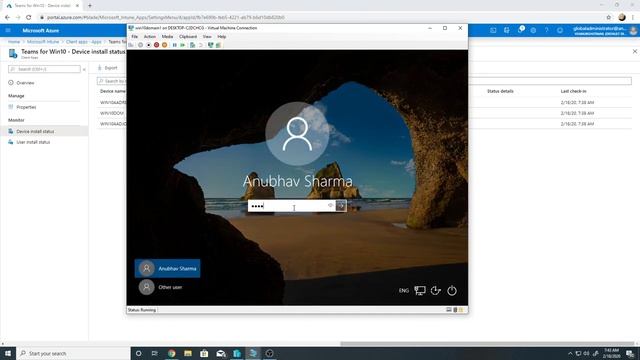Pause the virtual machine from toolbar
640x360 pixels.
pos(175,45)
